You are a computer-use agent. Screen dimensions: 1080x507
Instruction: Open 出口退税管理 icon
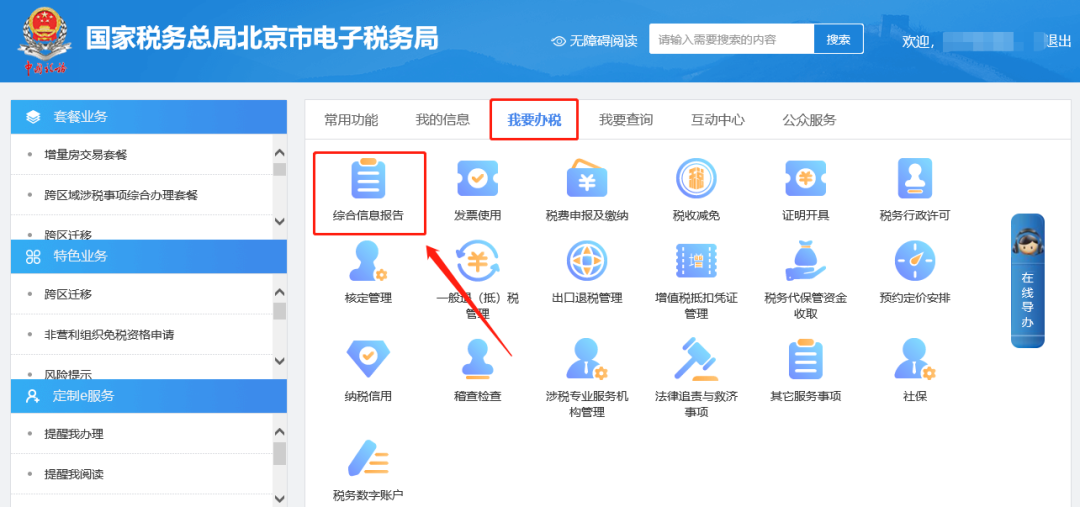(x=587, y=261)
